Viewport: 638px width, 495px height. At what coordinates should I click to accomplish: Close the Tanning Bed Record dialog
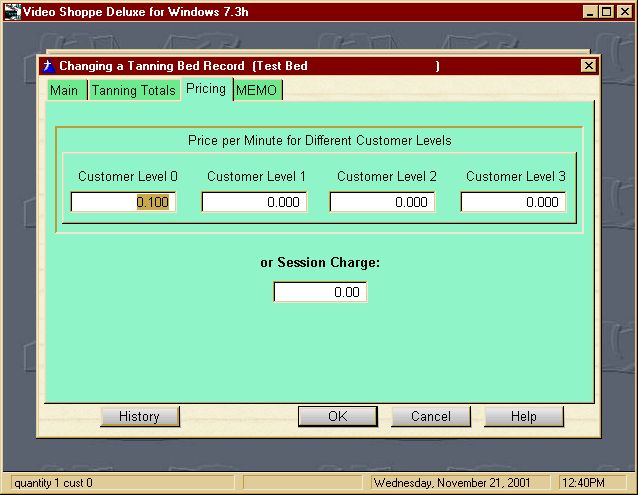588,66
